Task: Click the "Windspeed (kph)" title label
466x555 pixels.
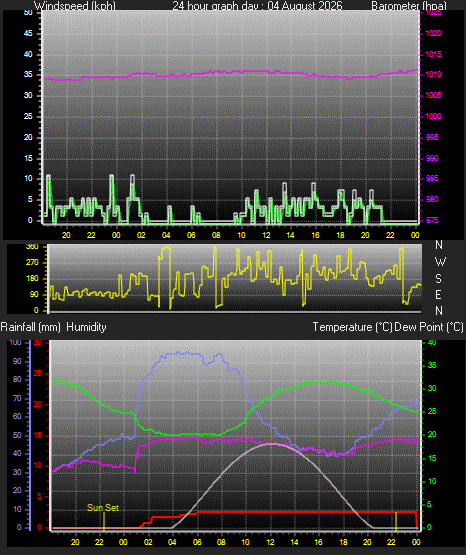Action: [x=75, y=6]
